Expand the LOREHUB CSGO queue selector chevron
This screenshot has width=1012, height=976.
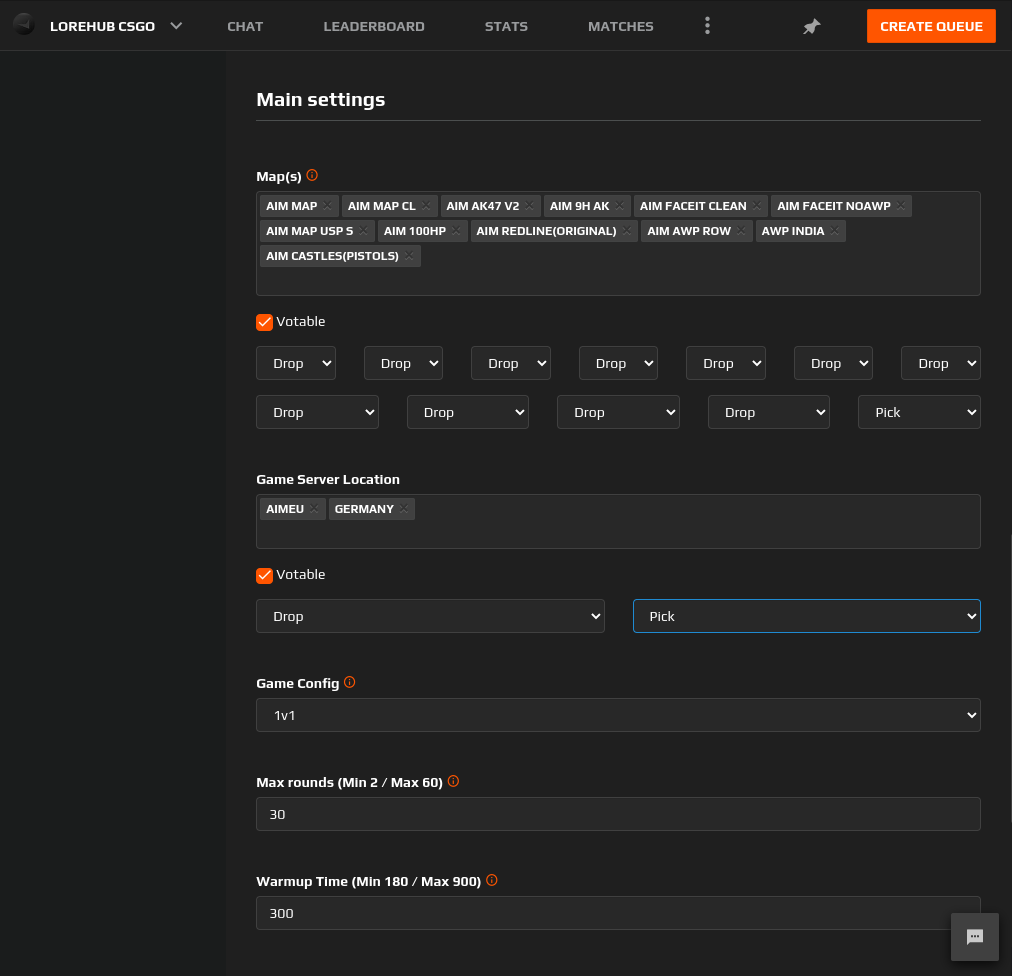click(176, 26)
